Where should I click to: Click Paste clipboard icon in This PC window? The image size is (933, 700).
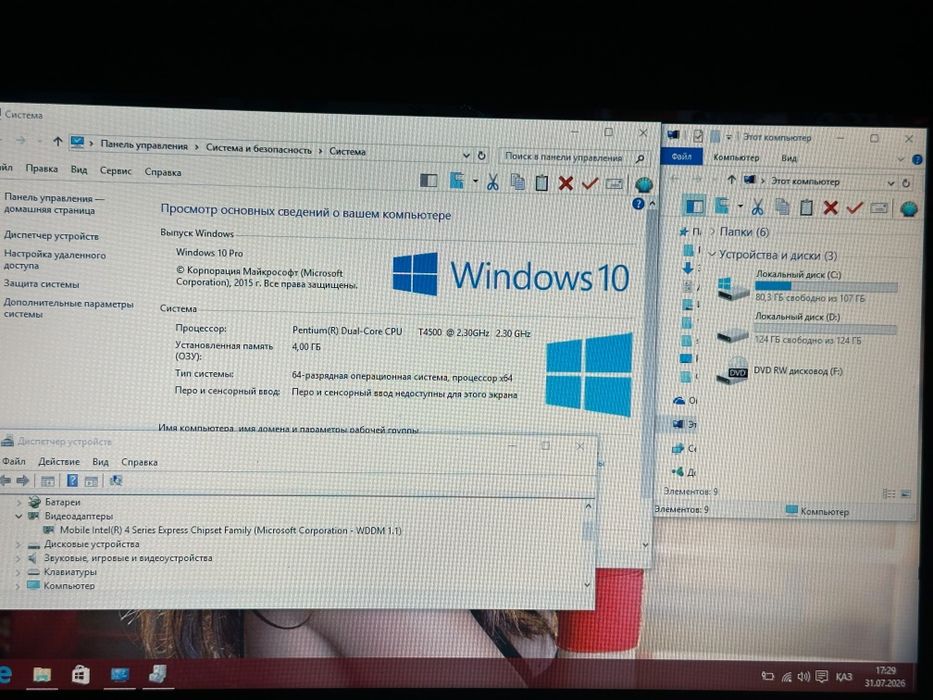coord(806,207)
